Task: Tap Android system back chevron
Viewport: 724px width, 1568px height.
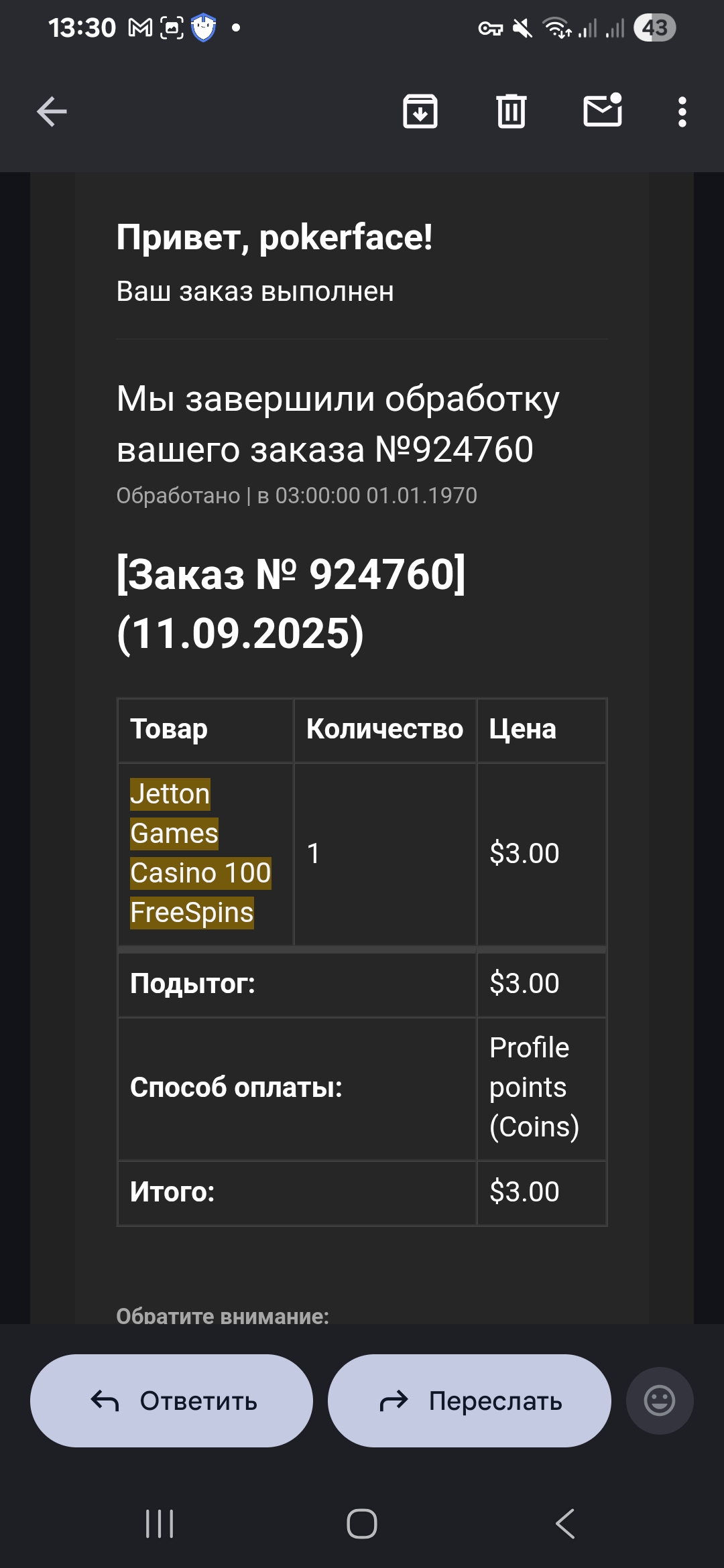Action: [565, 1524]
